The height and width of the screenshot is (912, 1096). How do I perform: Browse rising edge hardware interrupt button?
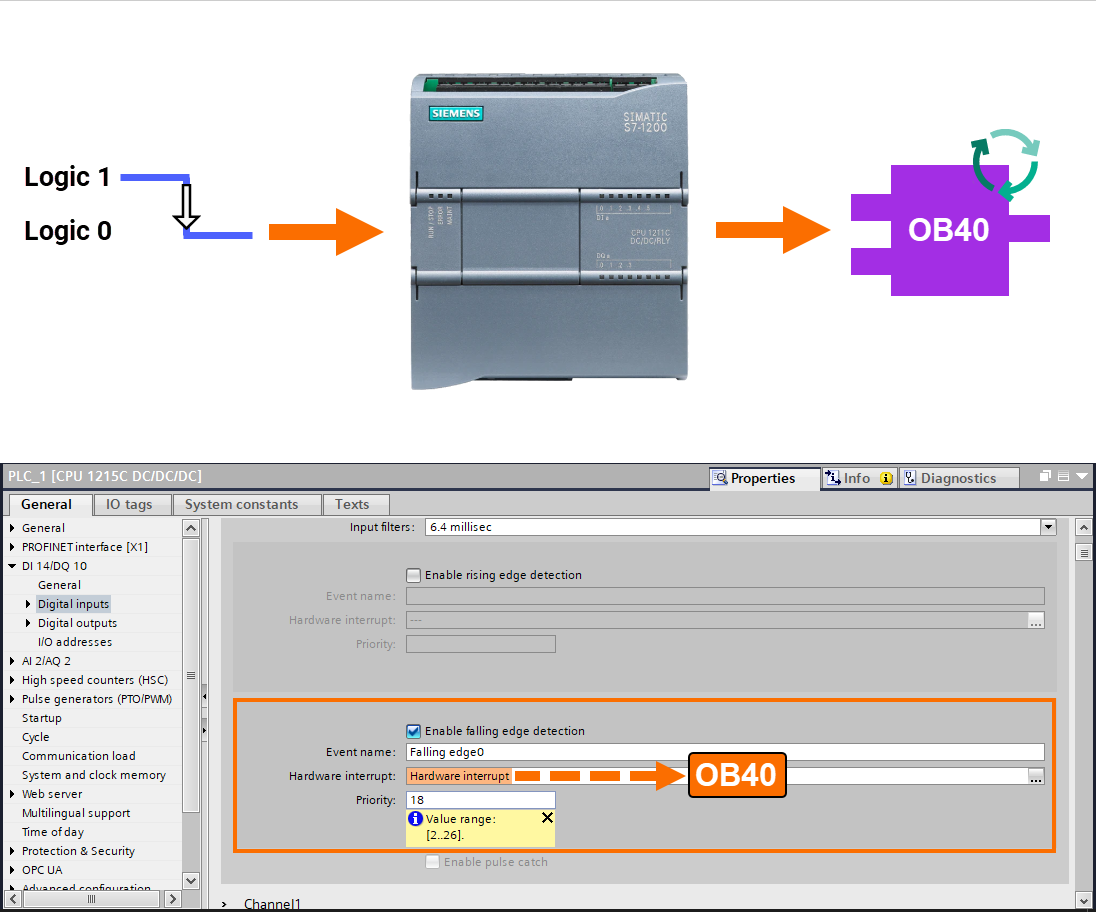1036,621
